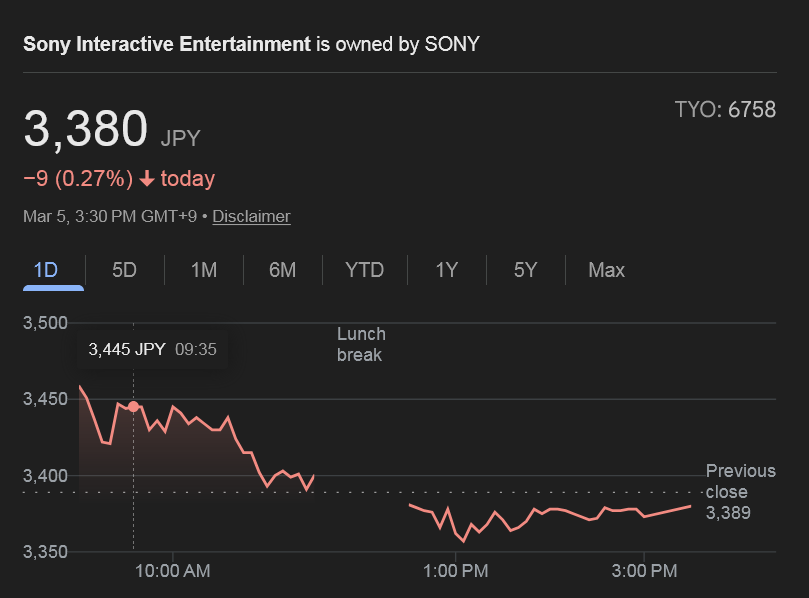Click the Previous close 3,389 label
Screen dimensions: 809x598
pos(740,492)
